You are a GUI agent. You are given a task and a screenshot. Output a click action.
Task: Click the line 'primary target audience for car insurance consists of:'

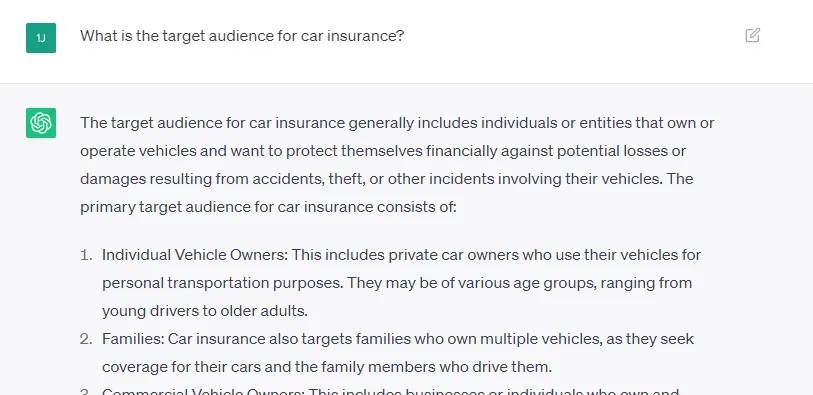pyautogui.click(x=268, y=207)
